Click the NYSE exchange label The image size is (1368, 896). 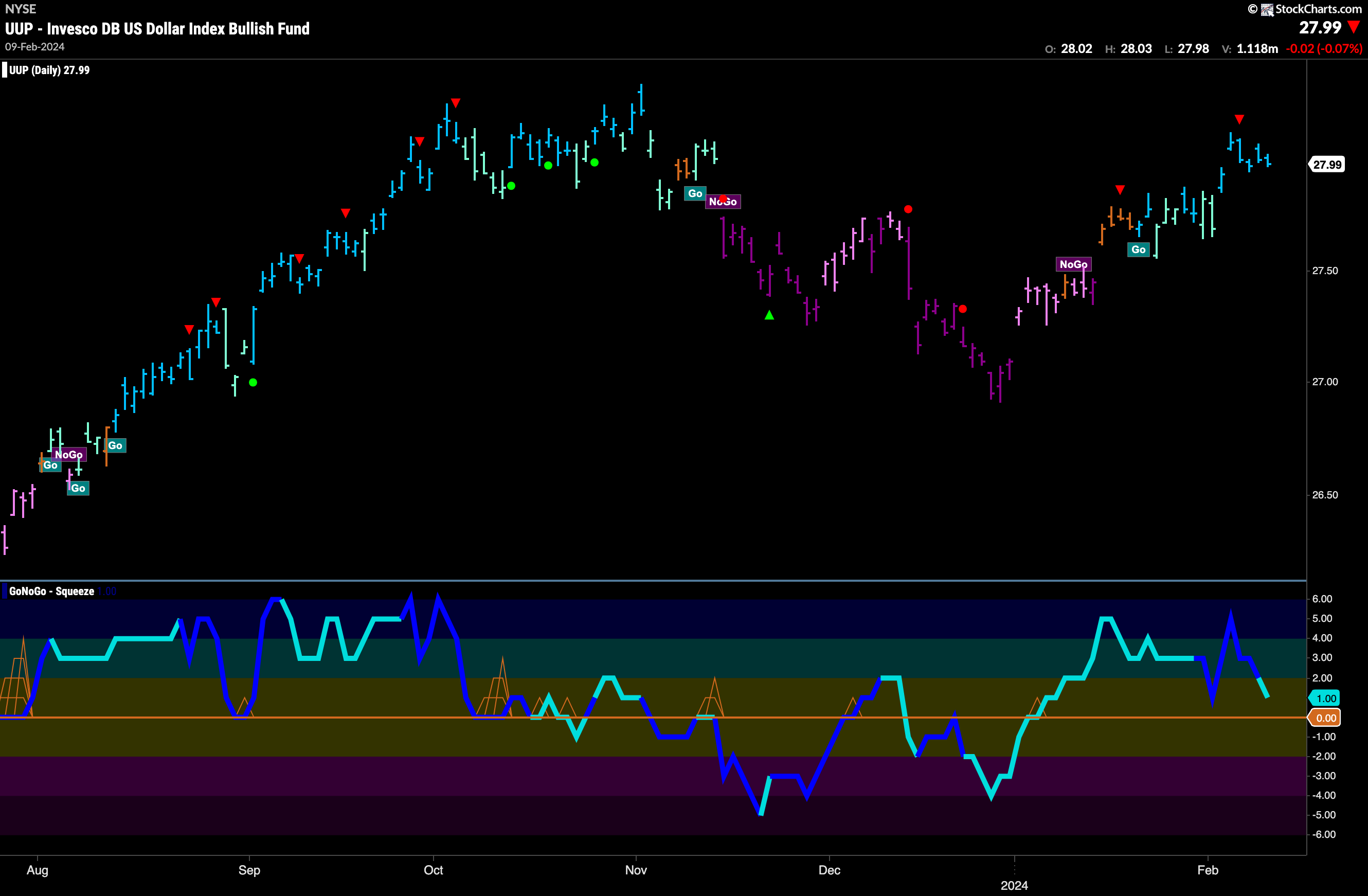21,9
